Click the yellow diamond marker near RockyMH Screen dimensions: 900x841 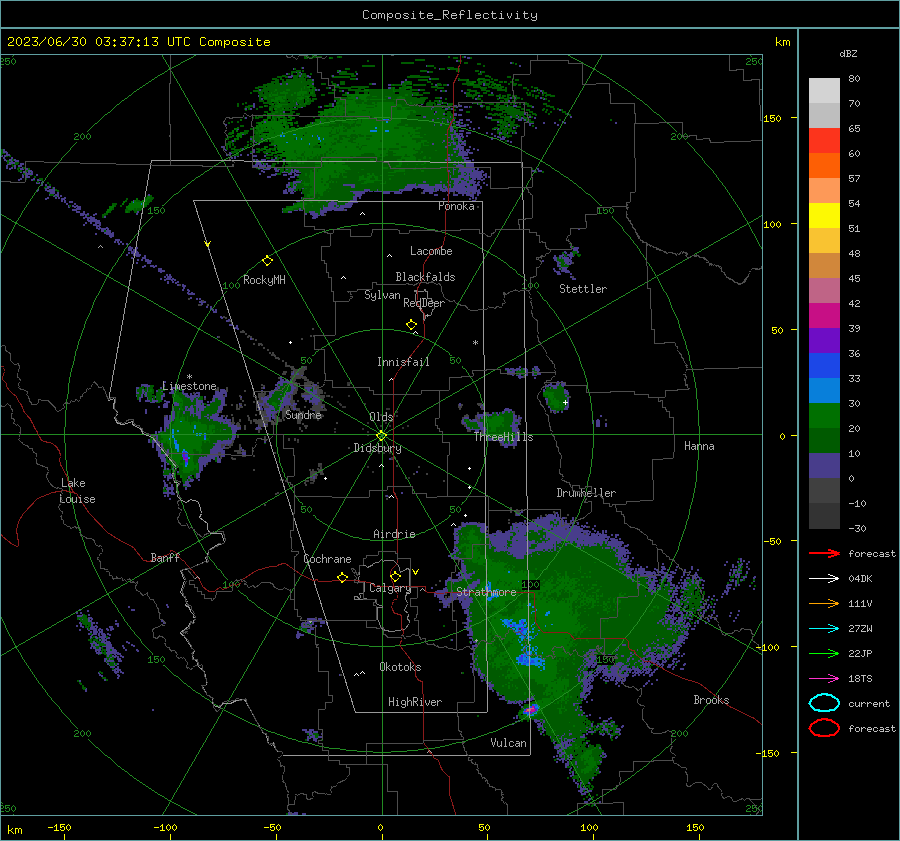(267, 261)
